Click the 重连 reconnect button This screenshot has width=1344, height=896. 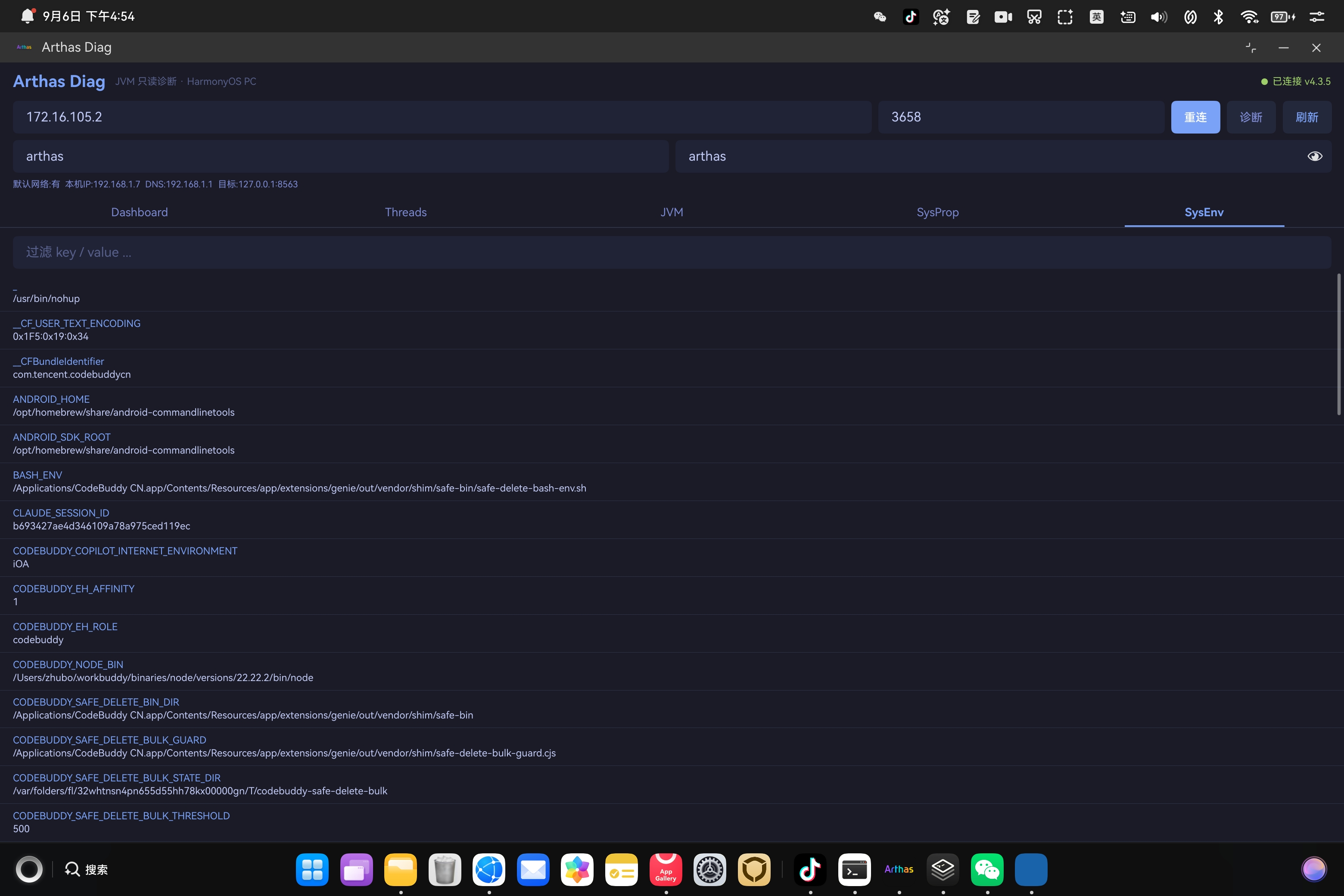point(1195,117)
